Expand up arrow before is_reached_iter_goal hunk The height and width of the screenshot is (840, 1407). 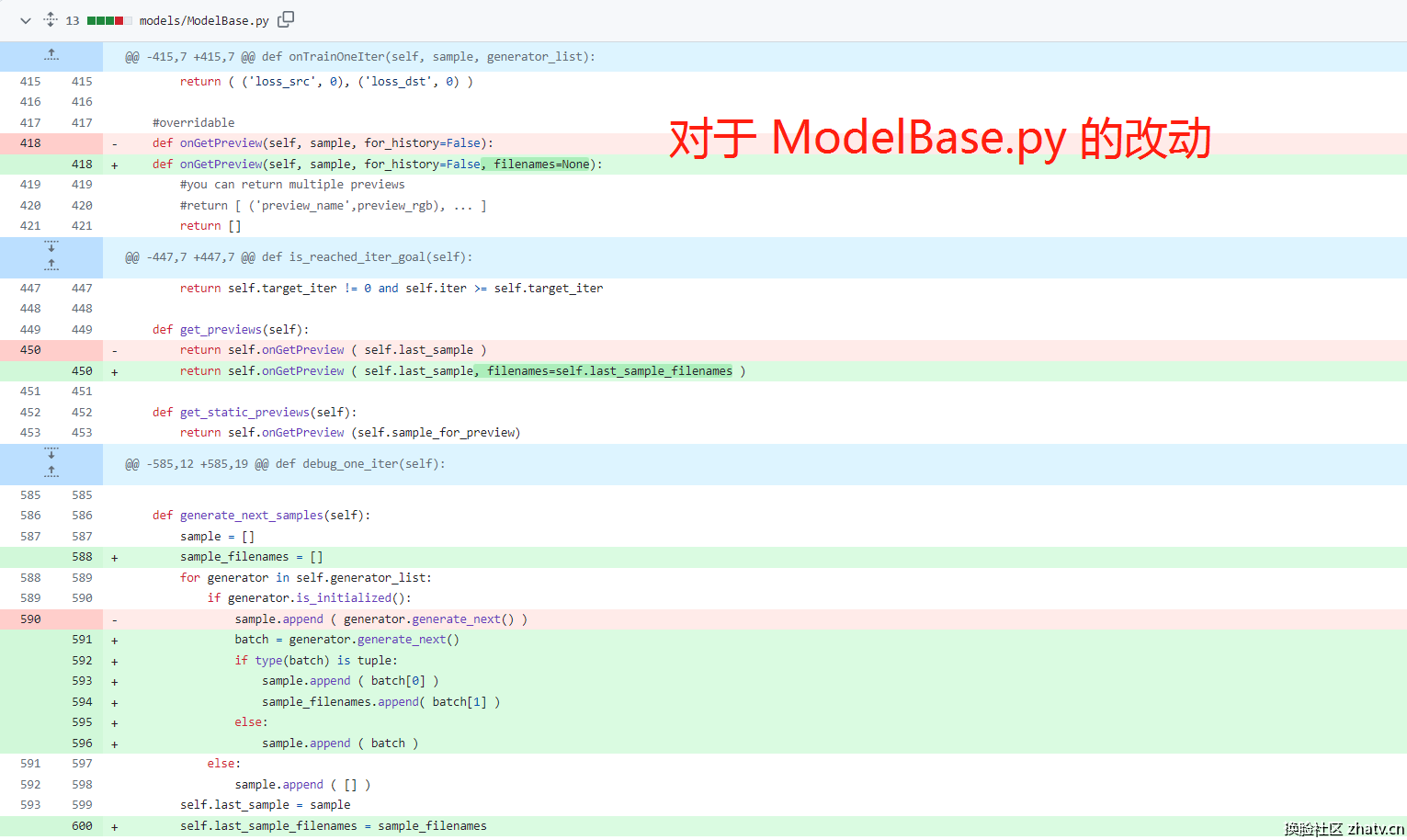[x=51, y=266]
